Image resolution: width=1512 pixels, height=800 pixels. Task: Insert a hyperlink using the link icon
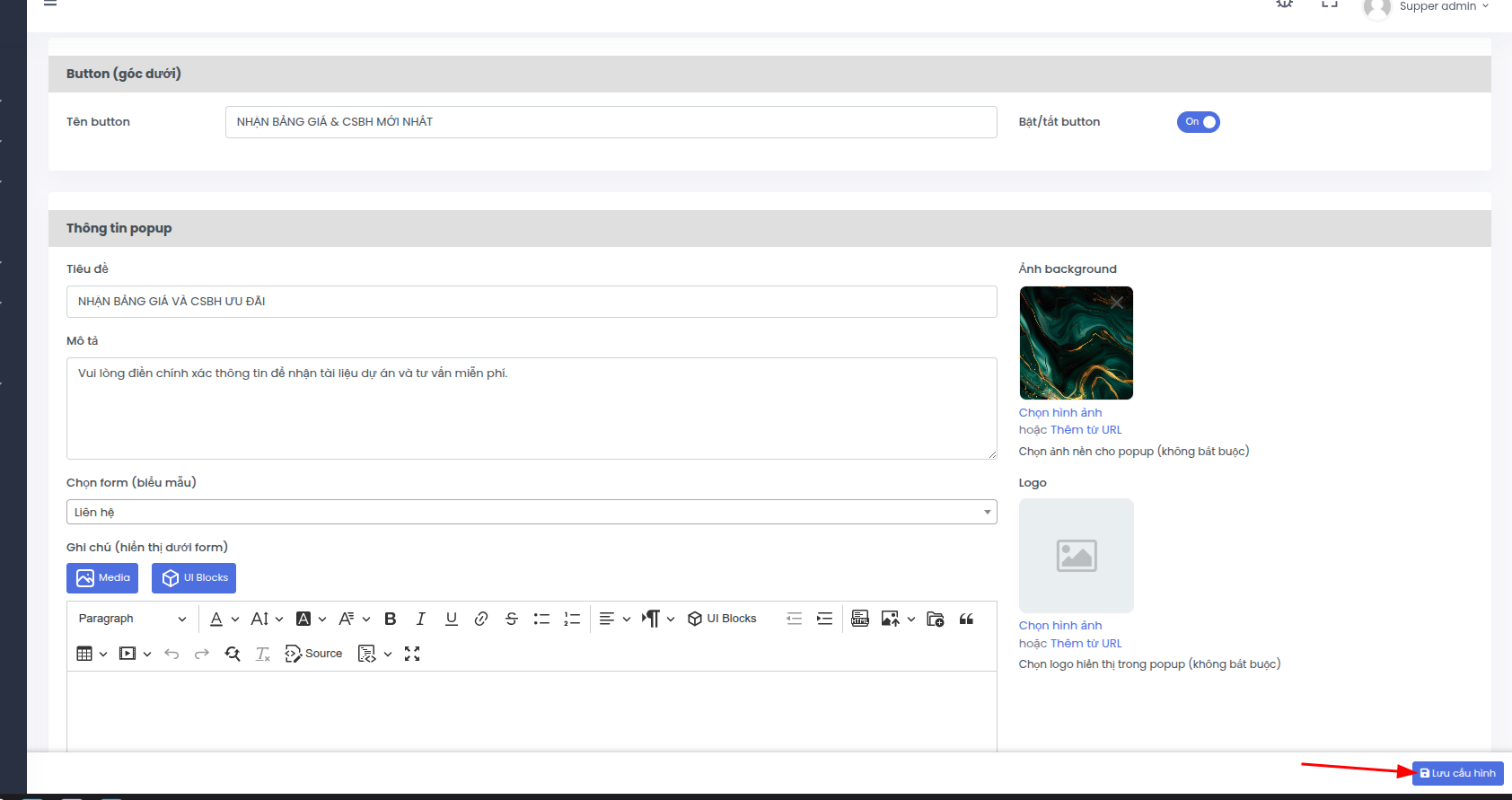coord(481,619)
